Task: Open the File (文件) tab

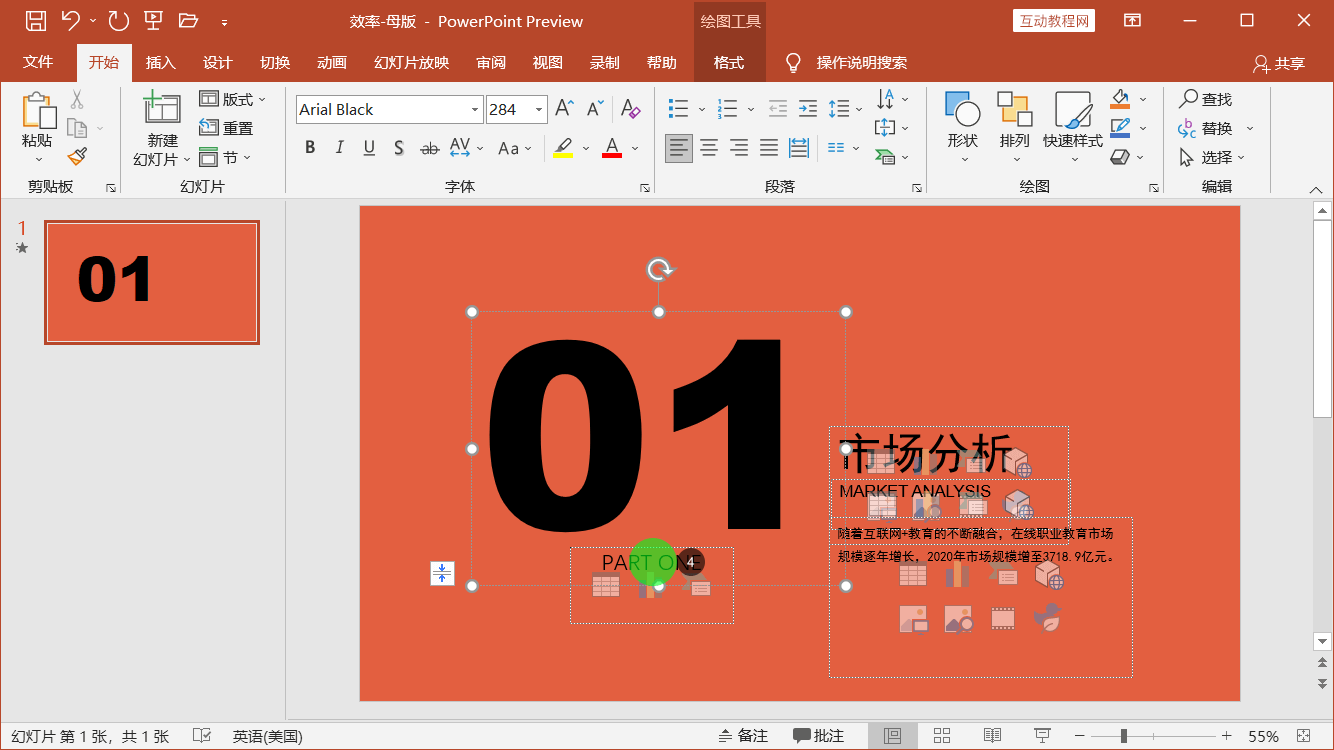Action: point(38,62)
